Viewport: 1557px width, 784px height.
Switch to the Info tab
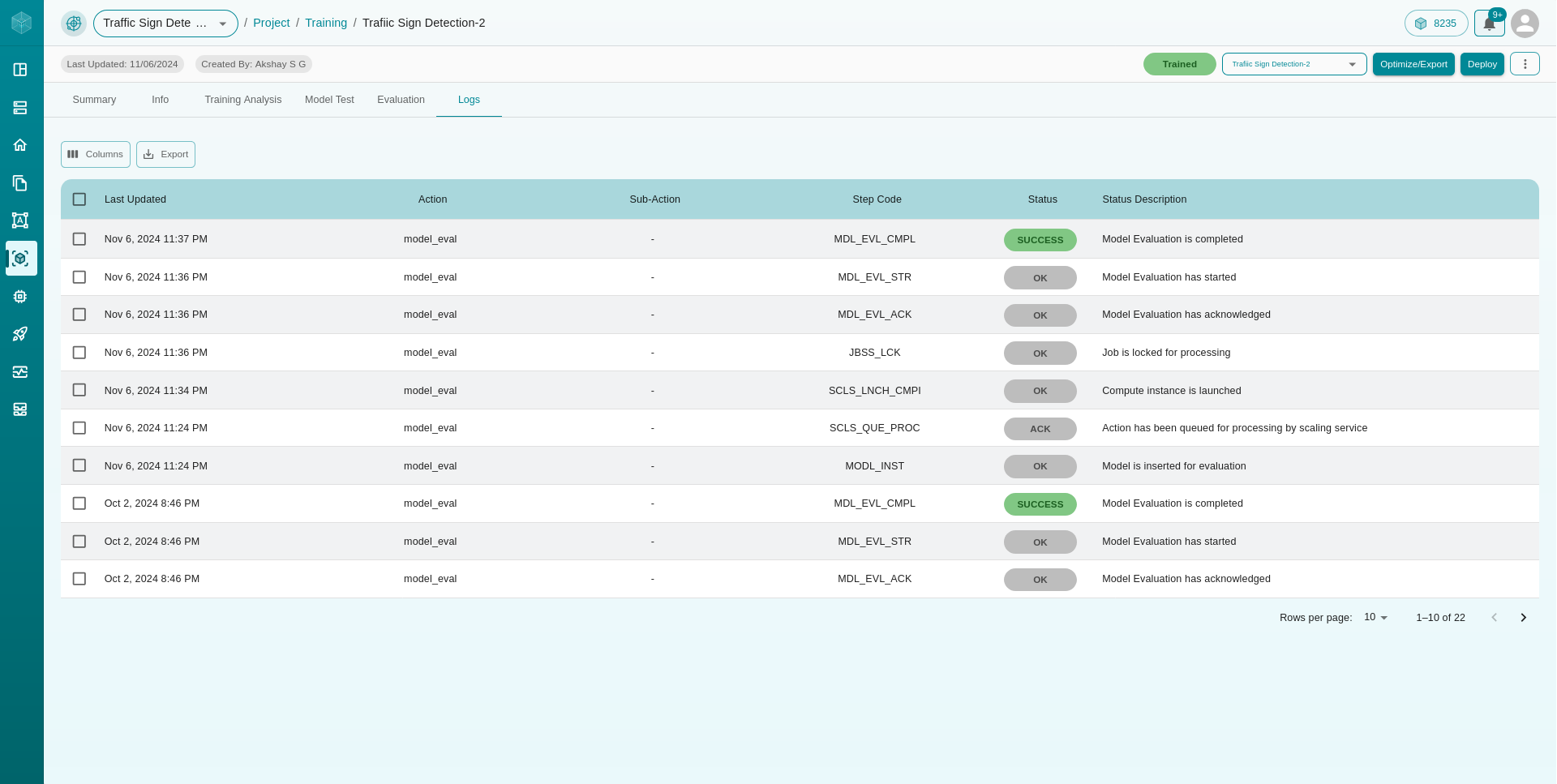pos(161,100)
